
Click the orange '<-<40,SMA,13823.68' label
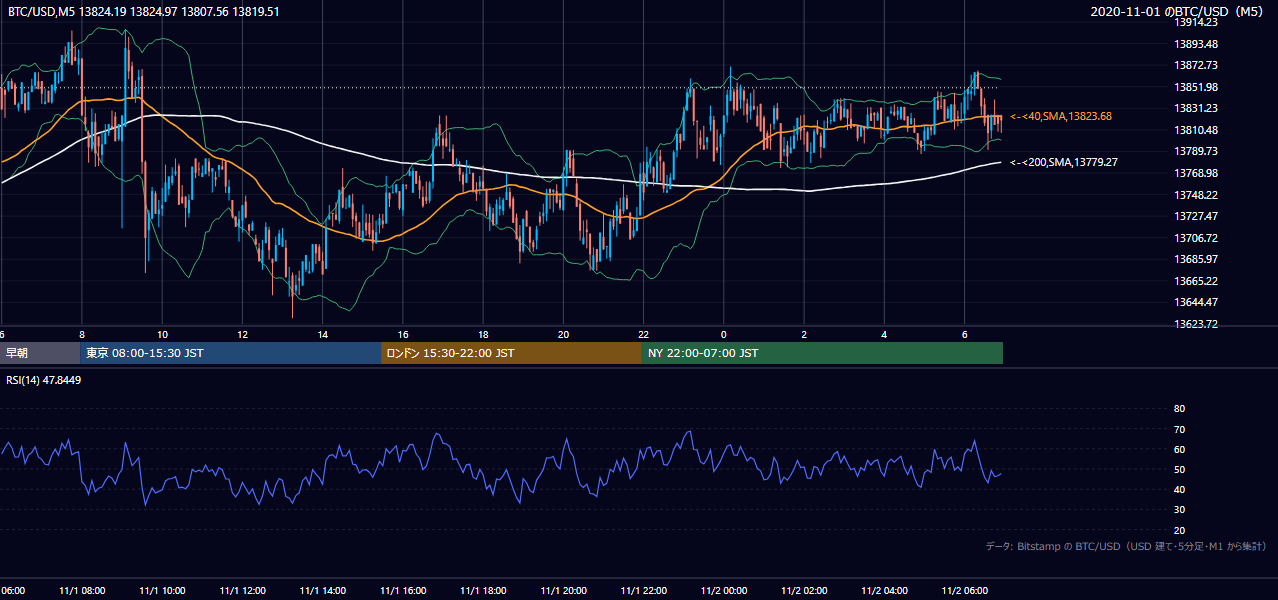click(x=1061, y=116)
